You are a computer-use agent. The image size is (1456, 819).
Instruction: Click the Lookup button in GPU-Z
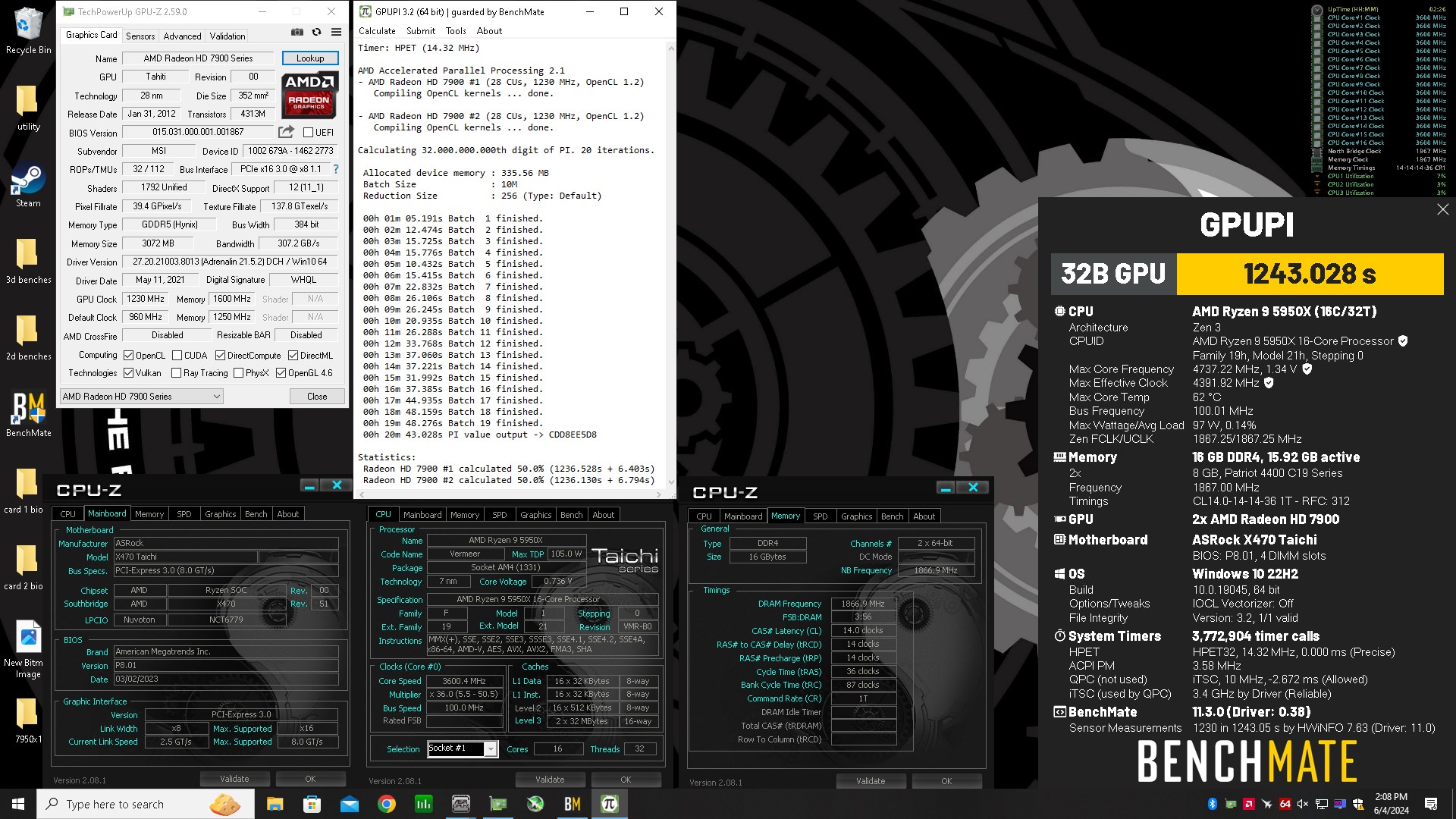310,58
